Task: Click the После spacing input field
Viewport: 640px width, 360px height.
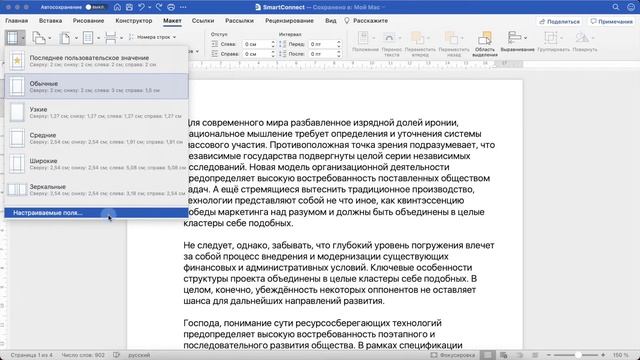Action: pos(321,53)
